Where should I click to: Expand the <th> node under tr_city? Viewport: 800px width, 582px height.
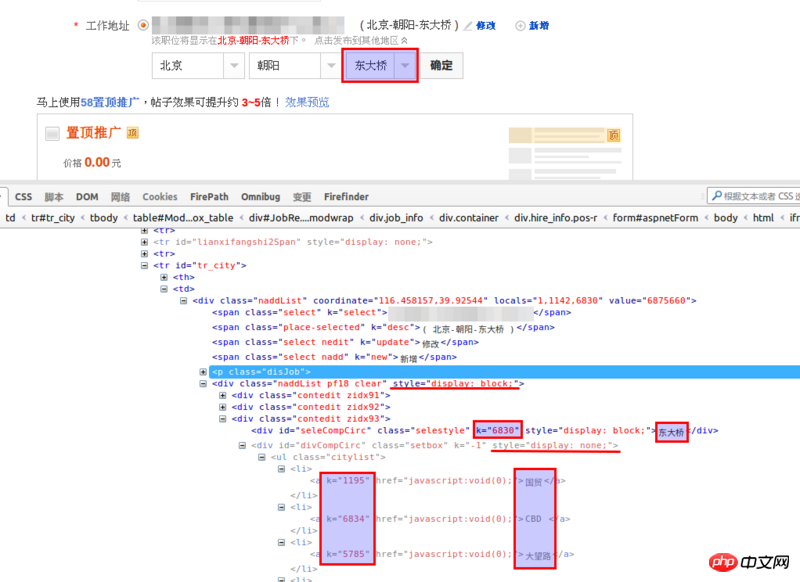pos(164,277)
